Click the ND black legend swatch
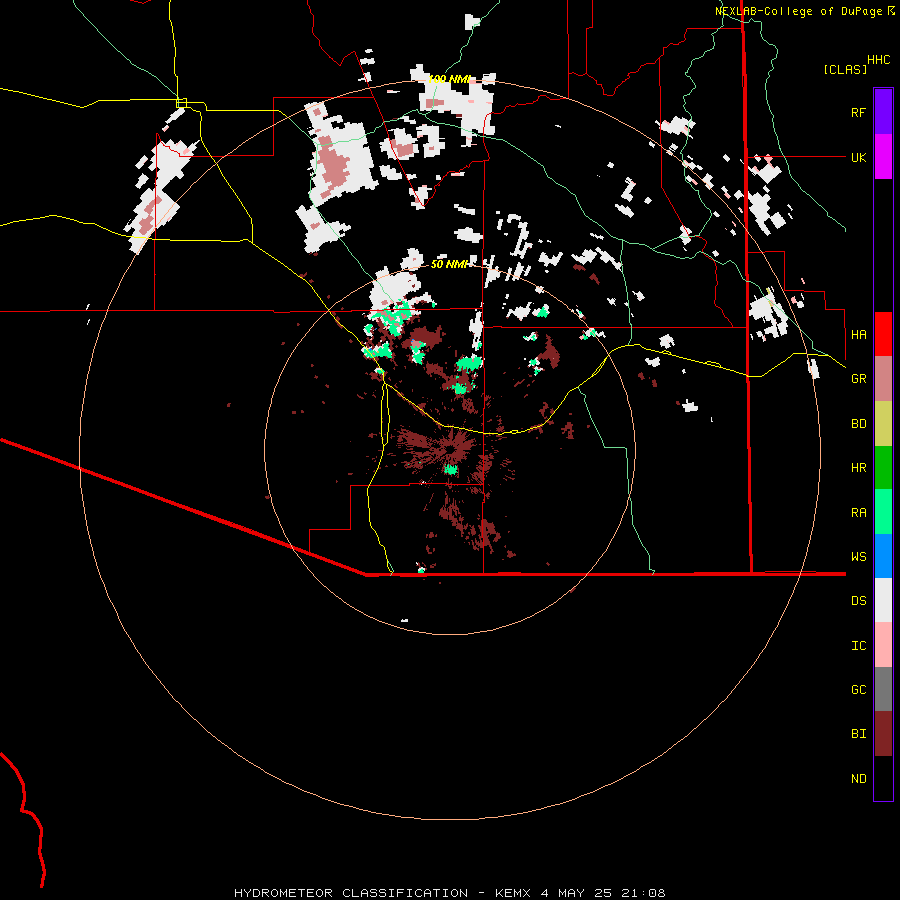The image size is (900, 900). [883, 778]
